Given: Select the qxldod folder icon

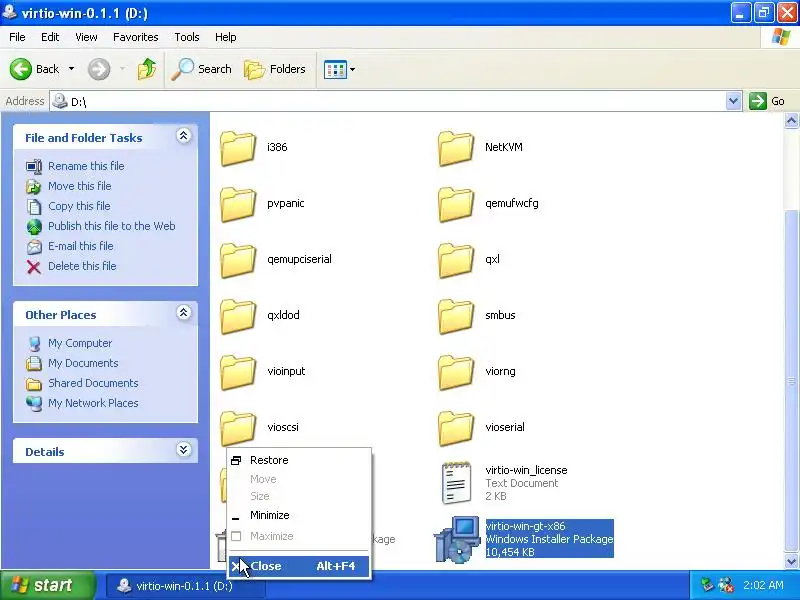Looking at the screenshot, I should pyautogui.click(x=238, y=316).
